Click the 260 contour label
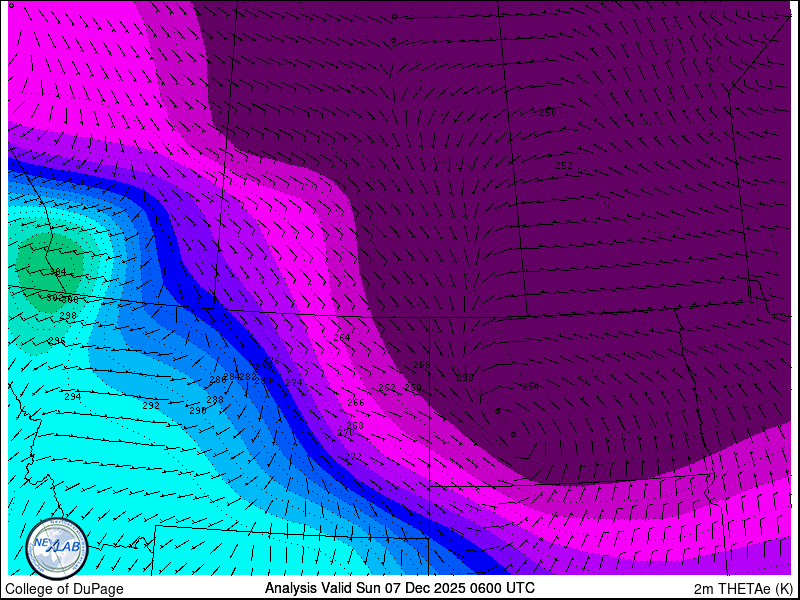This screenshot has height=600, width=800. (x=413, y=388)
